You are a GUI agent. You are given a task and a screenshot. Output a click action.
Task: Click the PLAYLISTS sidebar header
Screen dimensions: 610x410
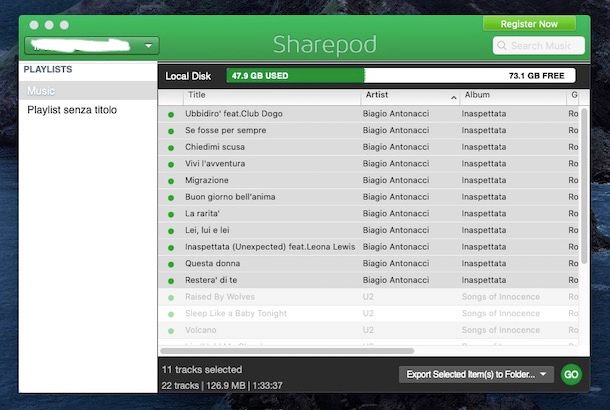point(48,69)
